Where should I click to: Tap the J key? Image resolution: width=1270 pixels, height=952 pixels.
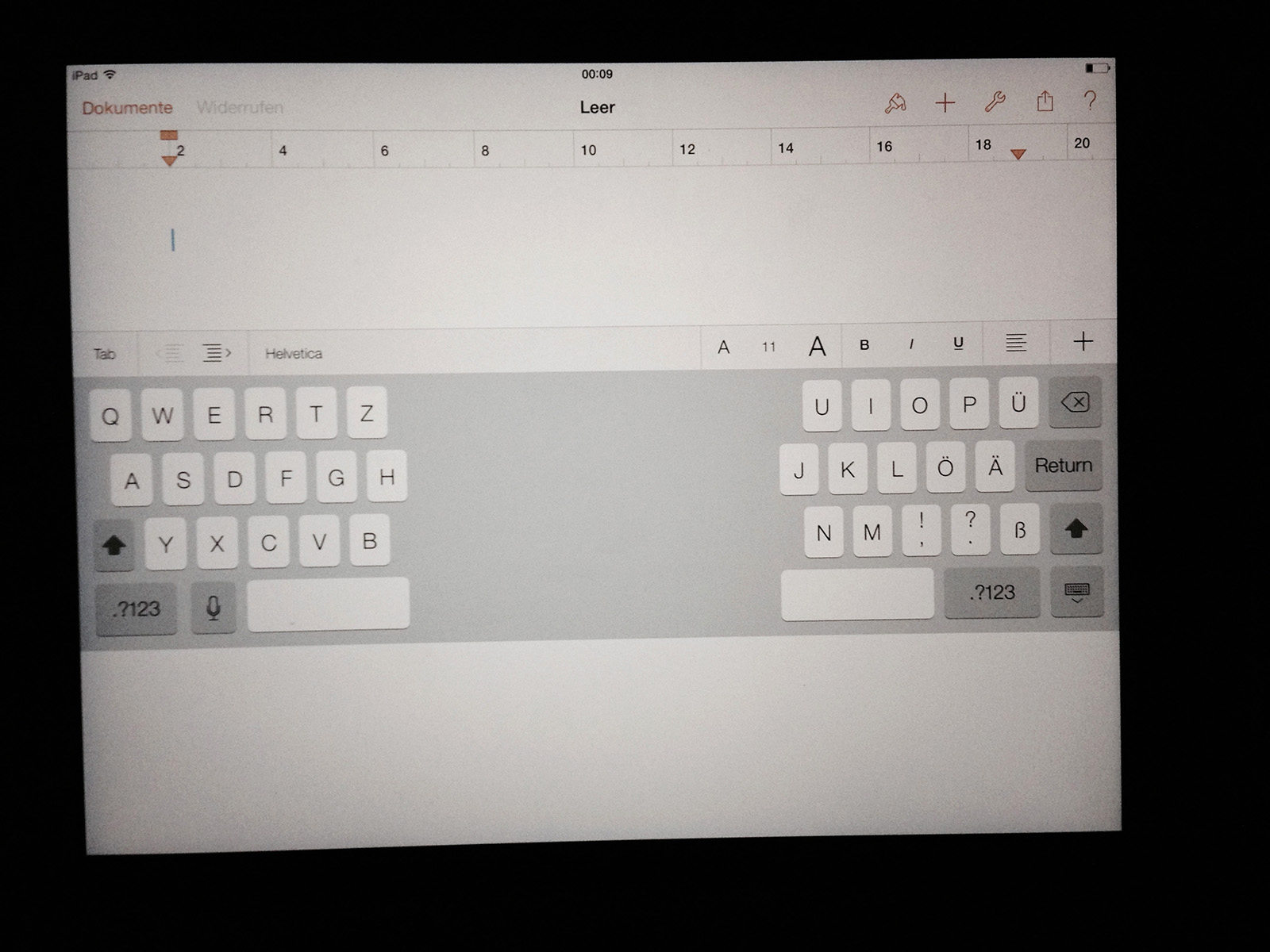[799, 470]
